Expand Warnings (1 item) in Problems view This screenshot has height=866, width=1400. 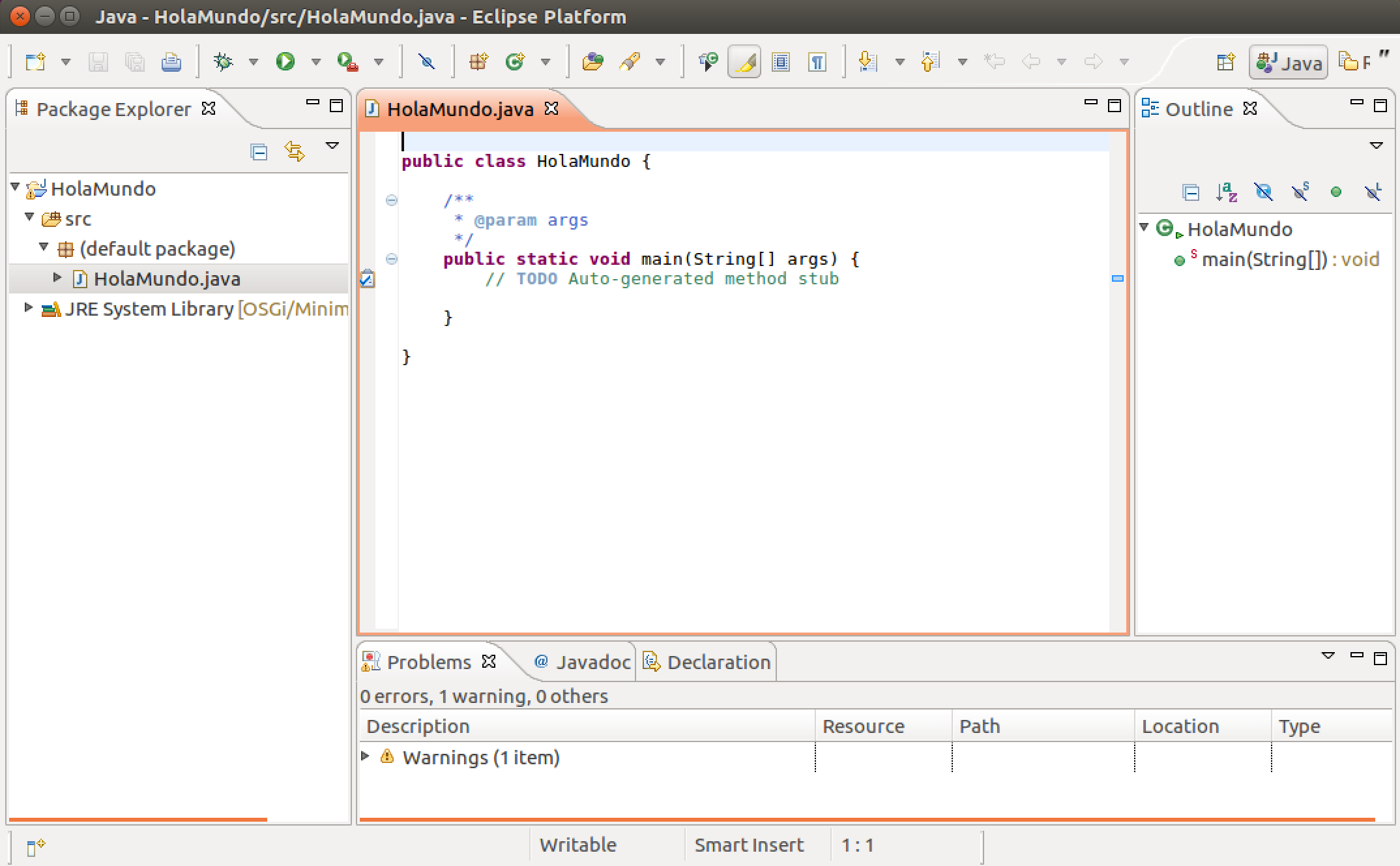pyautogui.click(x=366, y=757)
